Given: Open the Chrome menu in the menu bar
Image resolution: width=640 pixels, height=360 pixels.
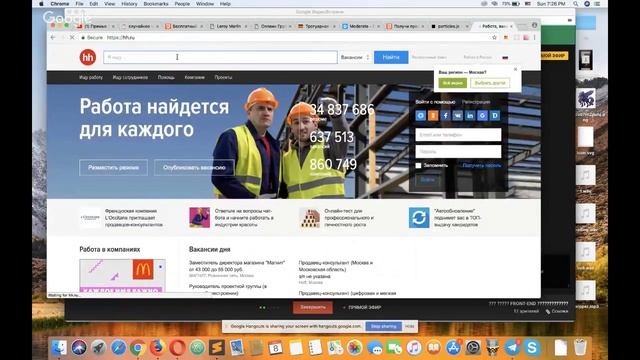Looking at the screenshot, I should click(60, 4).
